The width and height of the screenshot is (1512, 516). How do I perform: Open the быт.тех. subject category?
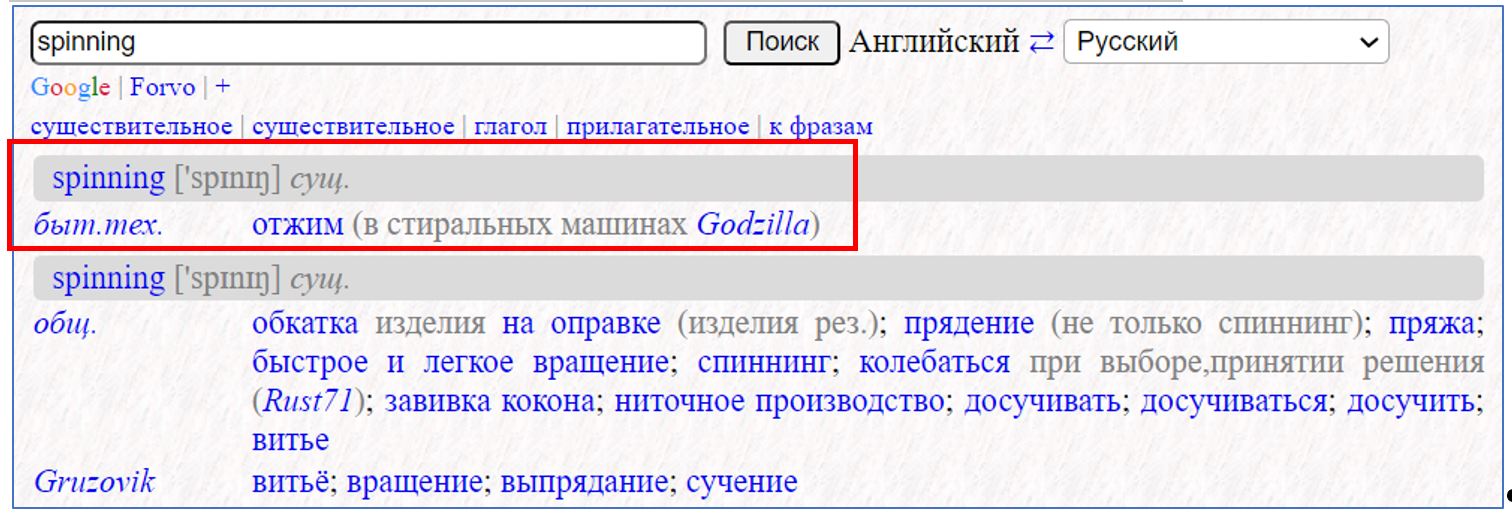pos(97,225)
